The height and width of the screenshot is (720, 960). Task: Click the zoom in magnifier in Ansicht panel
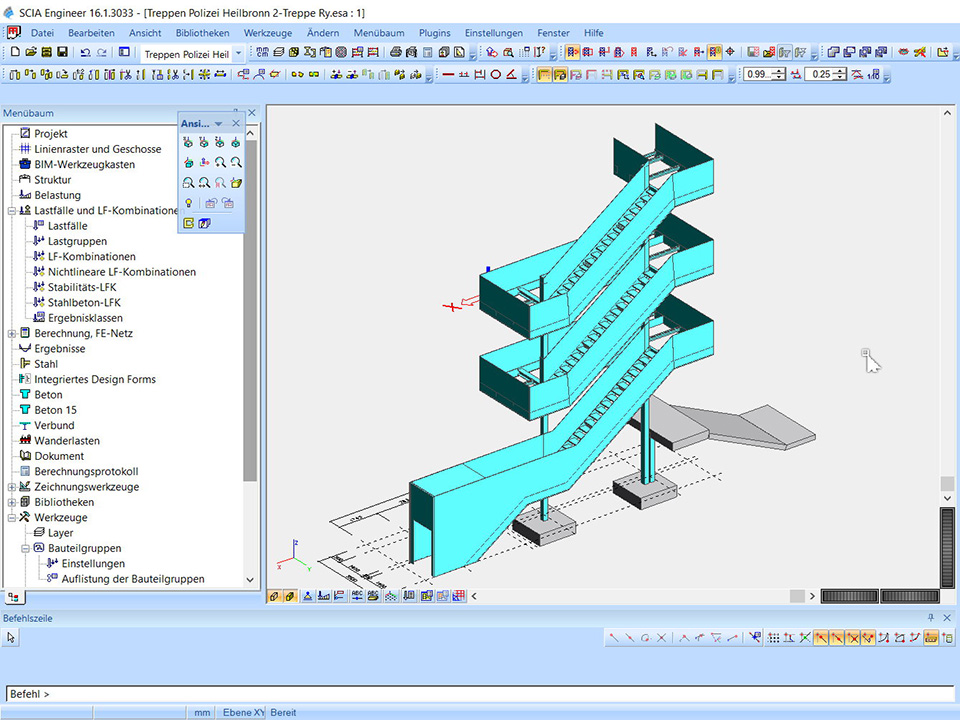click(220, 162)
